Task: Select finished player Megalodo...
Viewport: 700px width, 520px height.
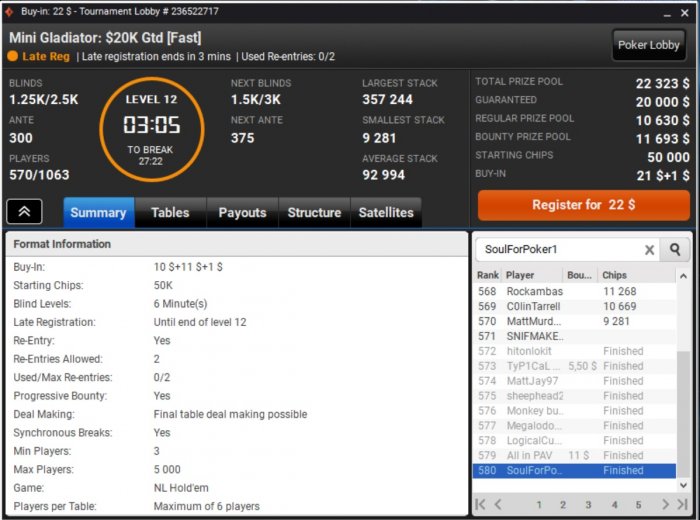Action: 575,425
